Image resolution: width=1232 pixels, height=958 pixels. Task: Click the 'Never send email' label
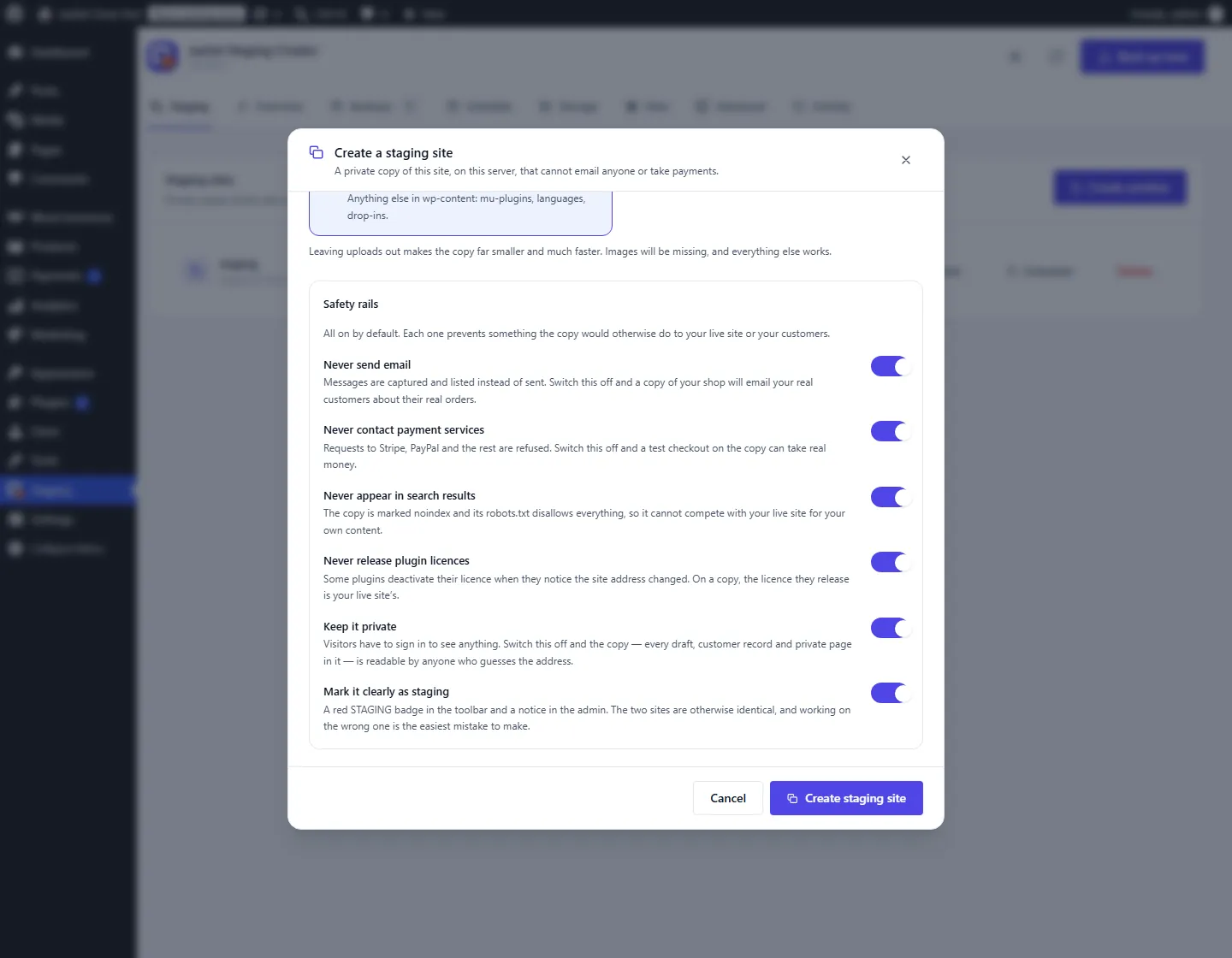pos(367,364)
